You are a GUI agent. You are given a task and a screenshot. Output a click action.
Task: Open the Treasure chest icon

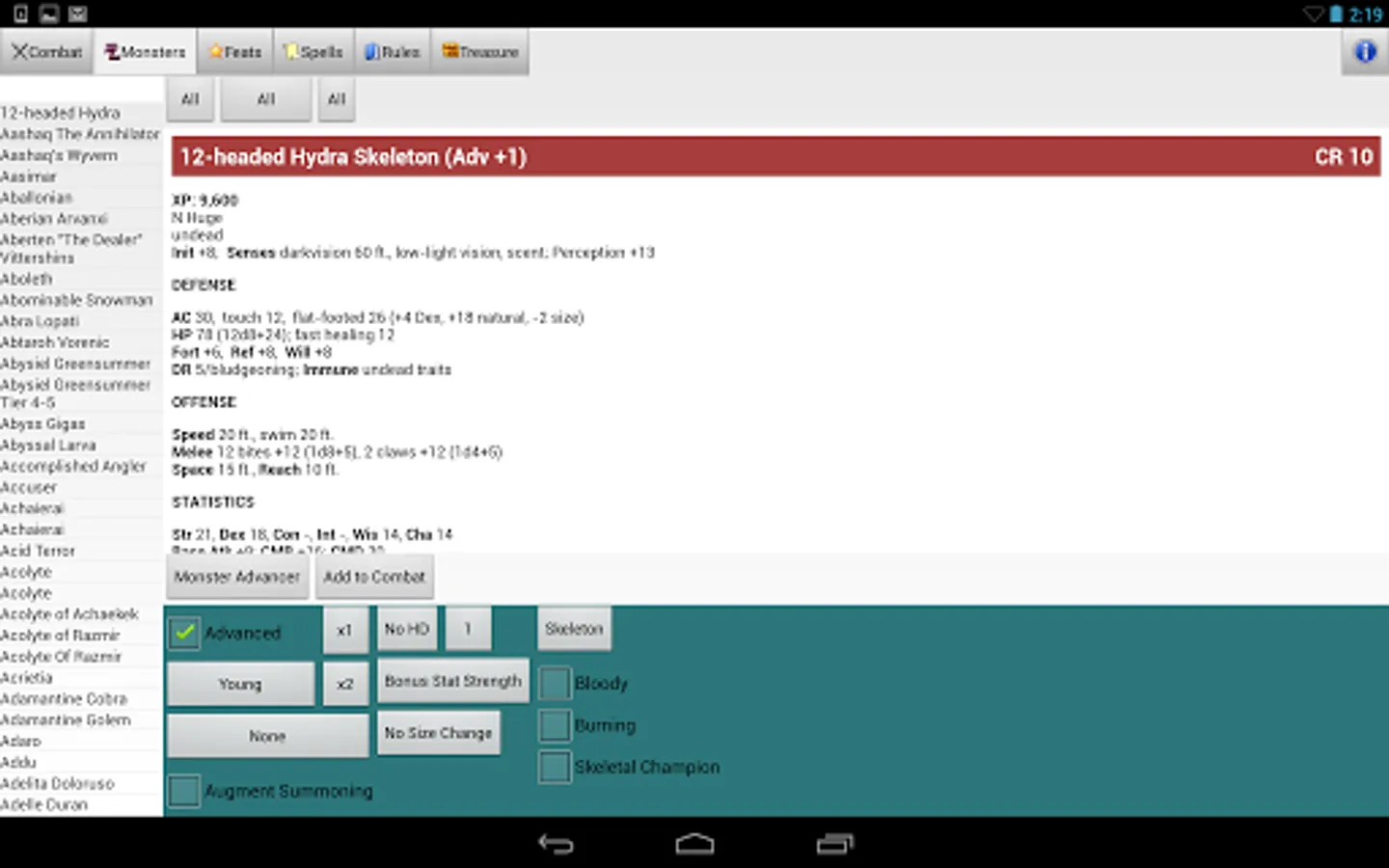[449, 51]
